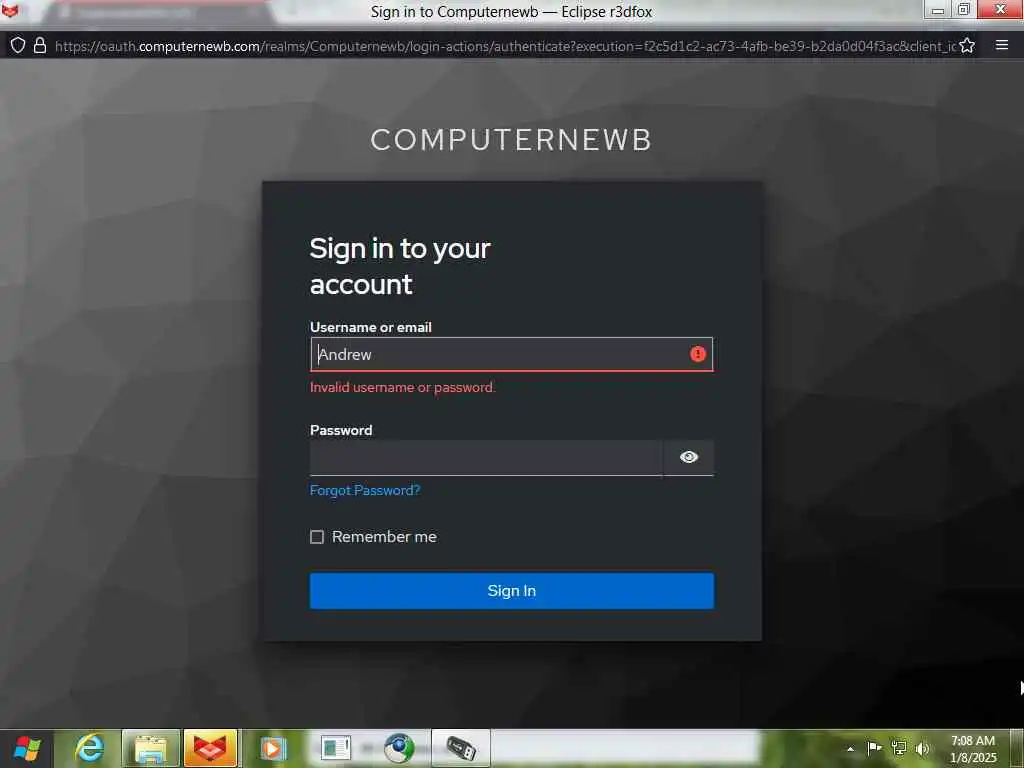Toggle password visibility eye icon
1024x768 pixels.
pos(688,457)
